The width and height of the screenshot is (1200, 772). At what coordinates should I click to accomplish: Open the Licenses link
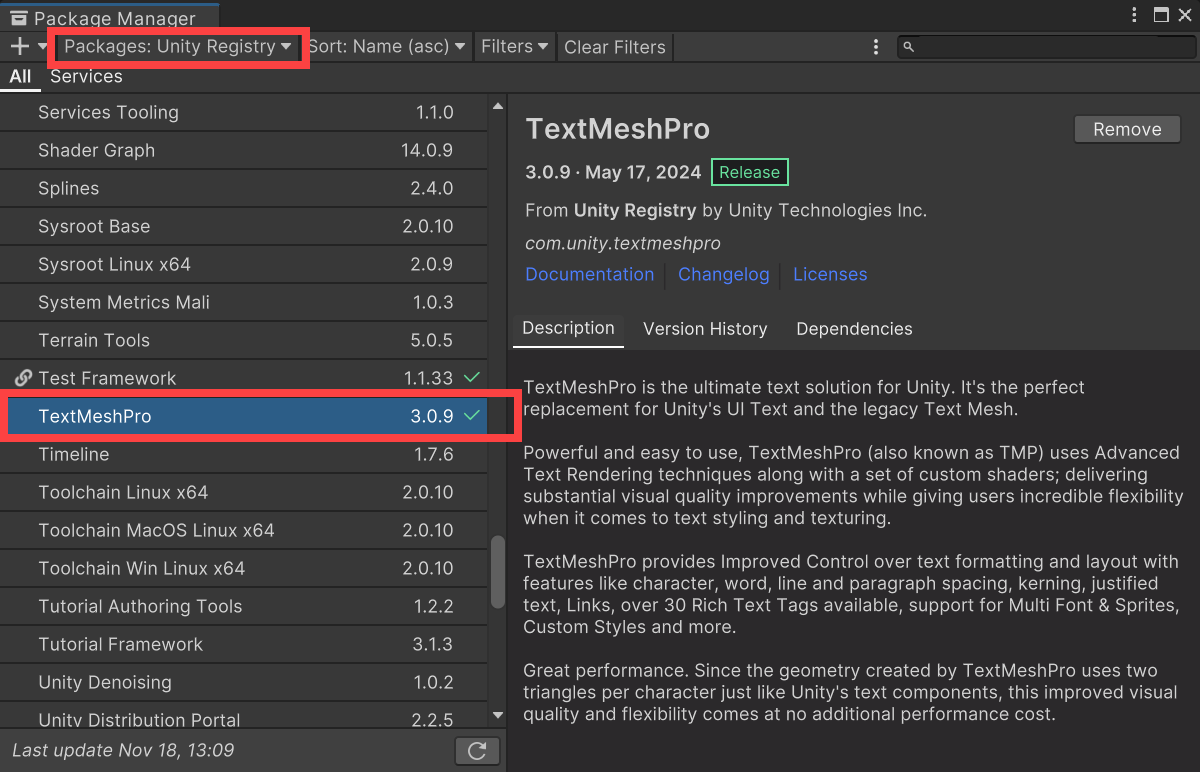point(830,274)
